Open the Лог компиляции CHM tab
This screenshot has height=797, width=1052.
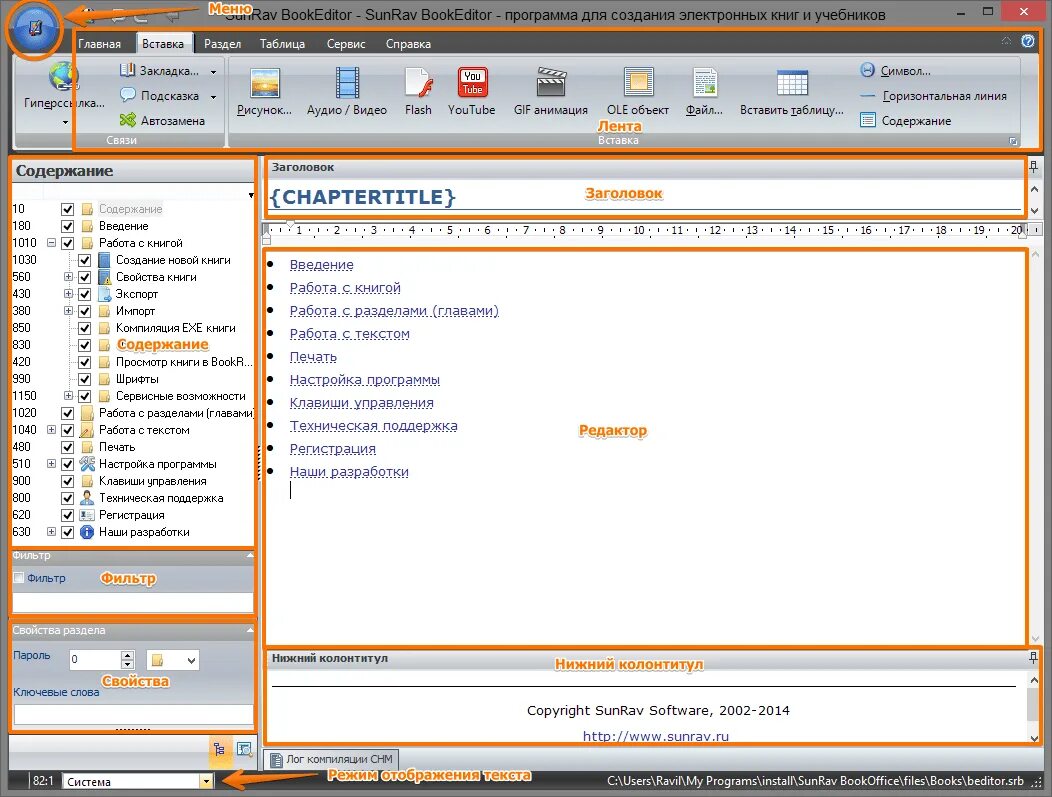[331, 759]
